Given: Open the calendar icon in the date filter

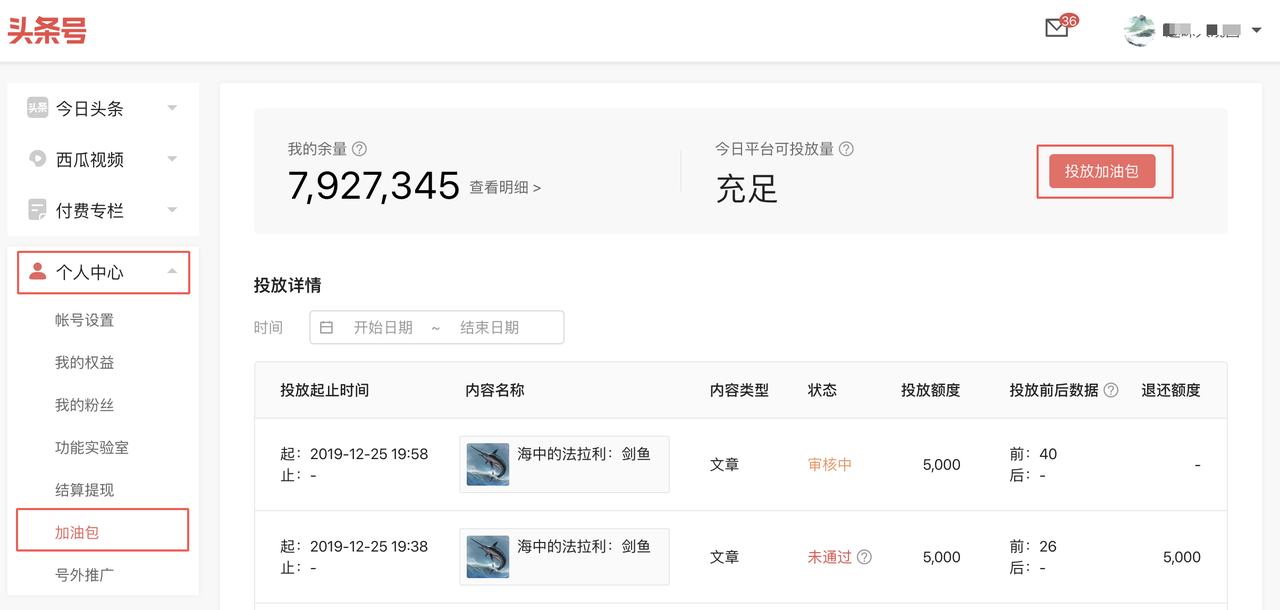Looking at the screenshot, I should (327, 327).
